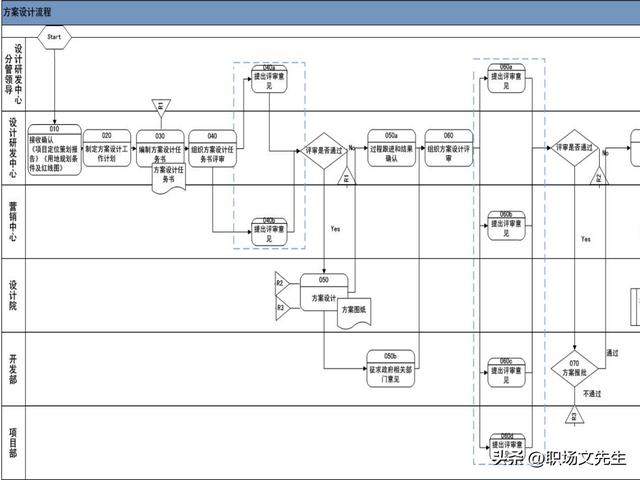Select the R2 triangle beside the diamond above 070
640x480 pixels.
click(599, 176)
